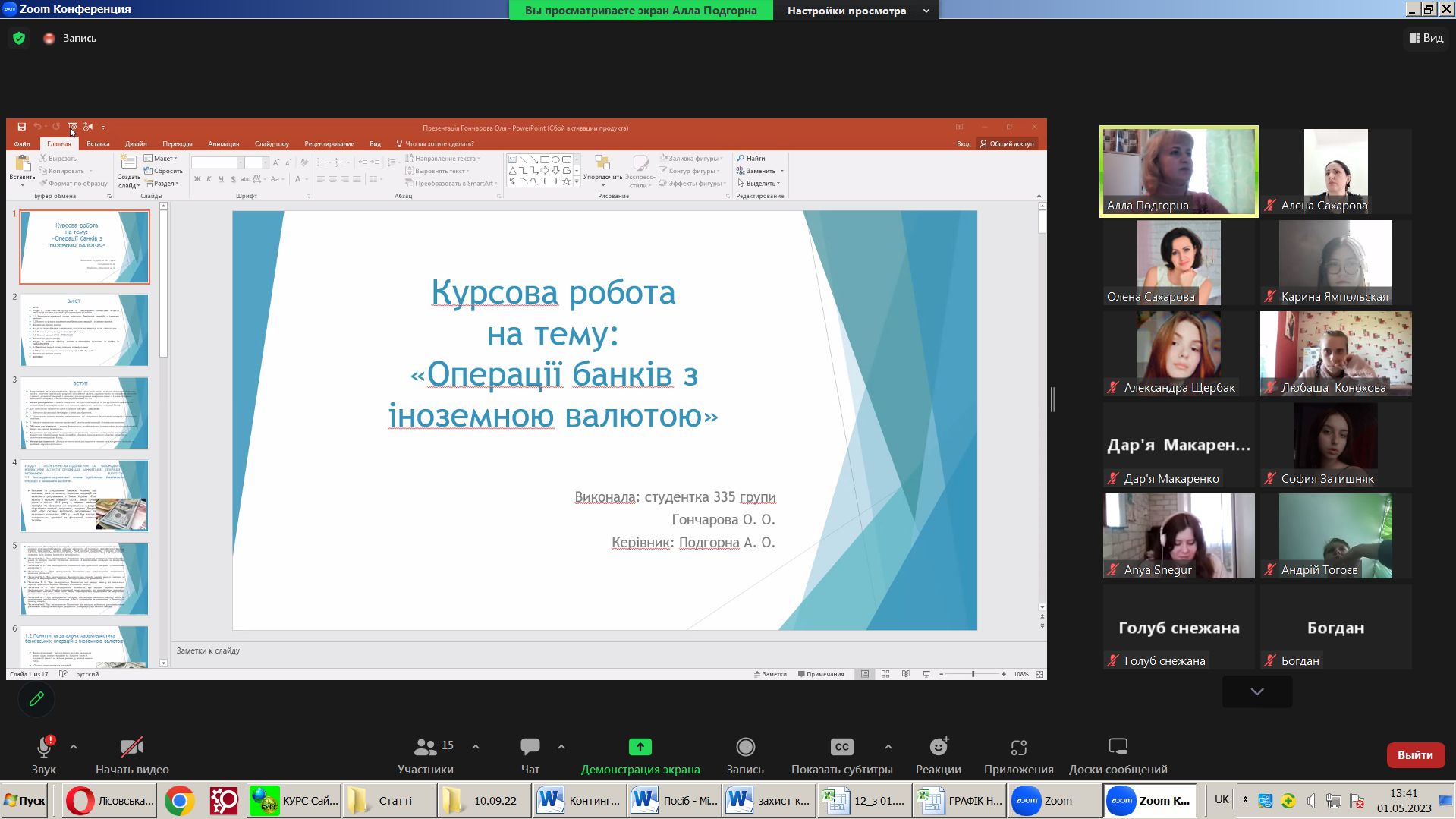Open the Реакции reactions icon
The image size is (1456, 819).
(939, 747)
